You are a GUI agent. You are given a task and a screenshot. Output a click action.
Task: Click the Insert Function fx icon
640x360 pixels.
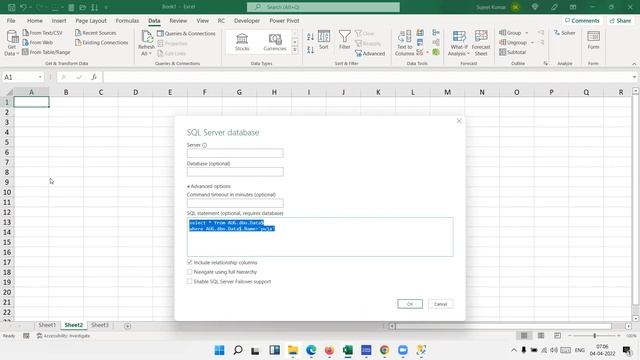point(94,77)
